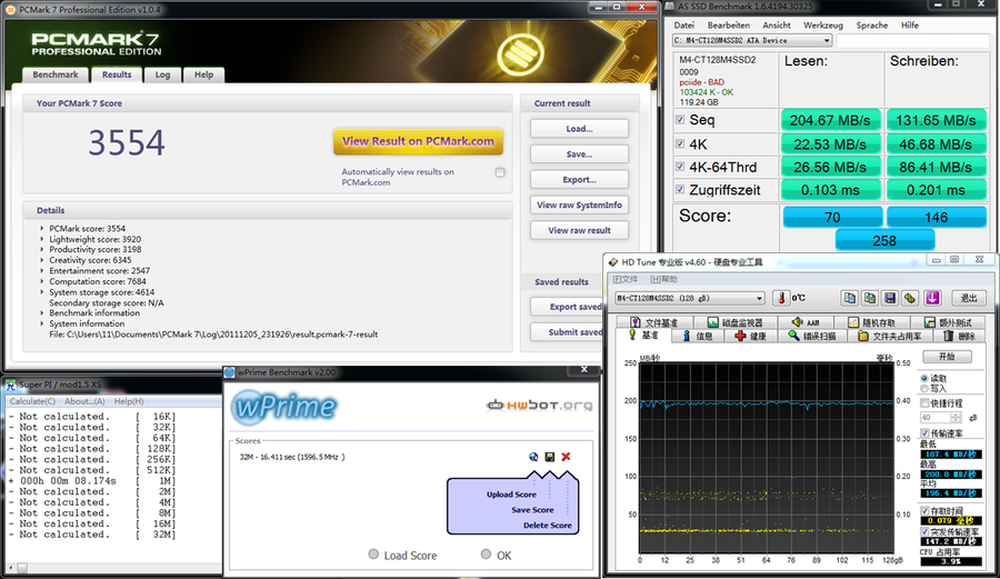Click the Super PI title bar icon
Image resolution: width=1000 pixels, height=579 pixels.
(x=11, y=385)
